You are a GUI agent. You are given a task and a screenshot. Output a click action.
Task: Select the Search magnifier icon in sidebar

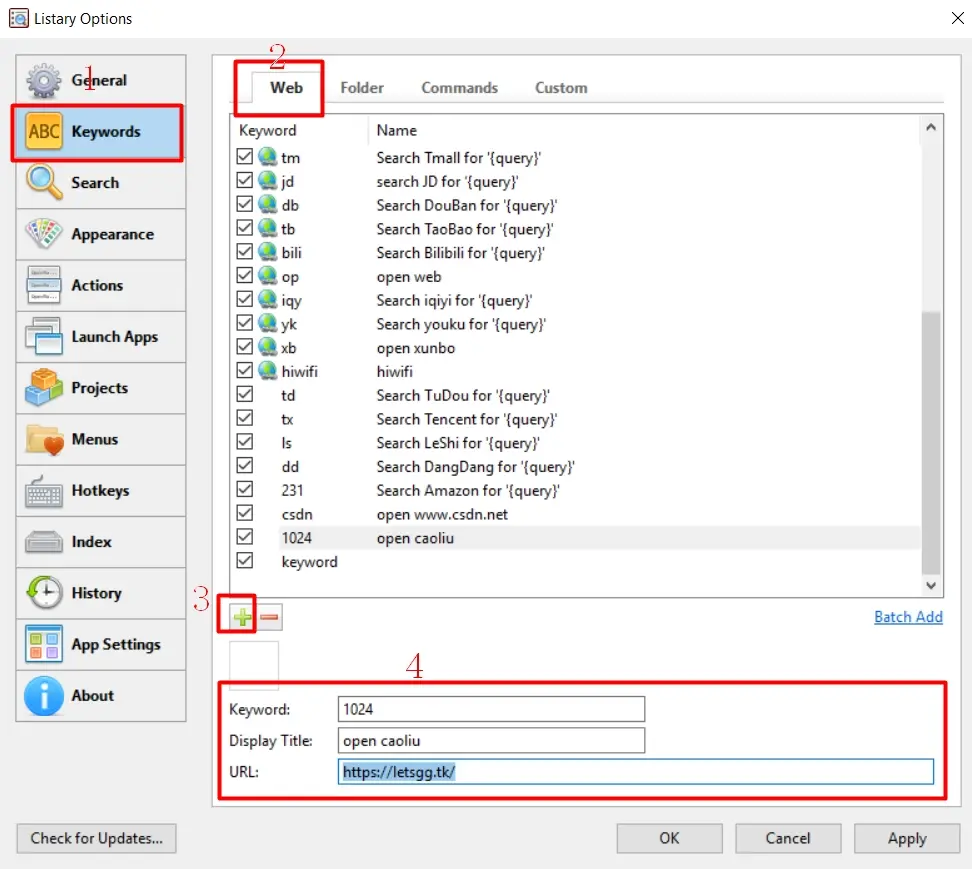coord(43,182)
